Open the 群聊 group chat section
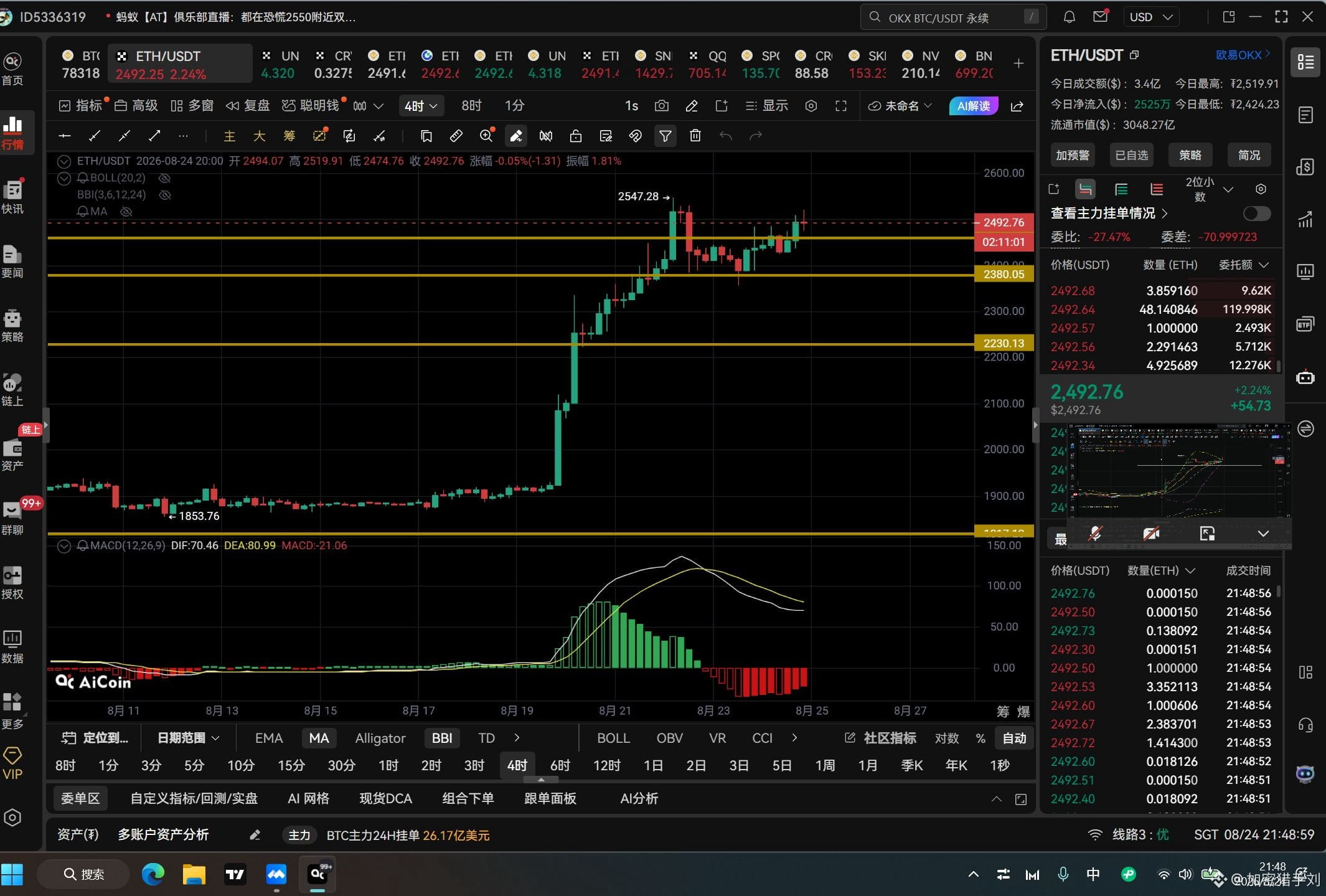 [12, 518]
